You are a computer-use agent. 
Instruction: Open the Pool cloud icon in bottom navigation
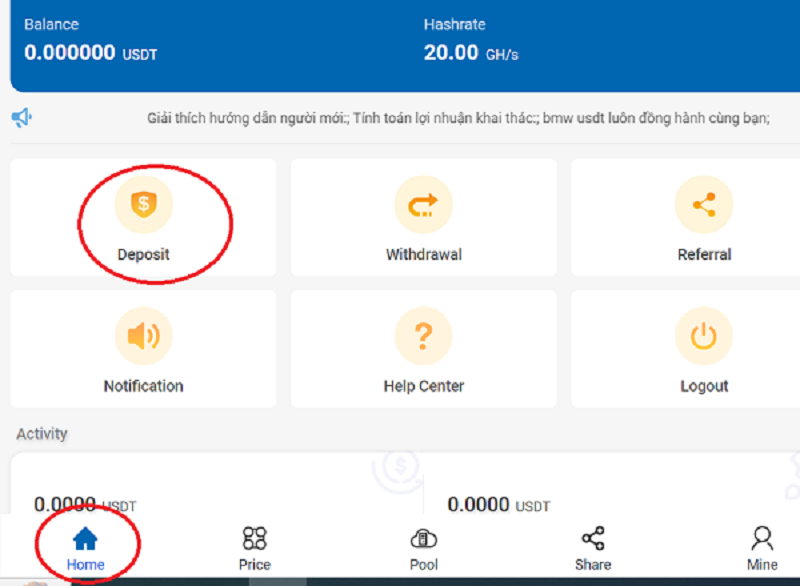tap(424, 539)
